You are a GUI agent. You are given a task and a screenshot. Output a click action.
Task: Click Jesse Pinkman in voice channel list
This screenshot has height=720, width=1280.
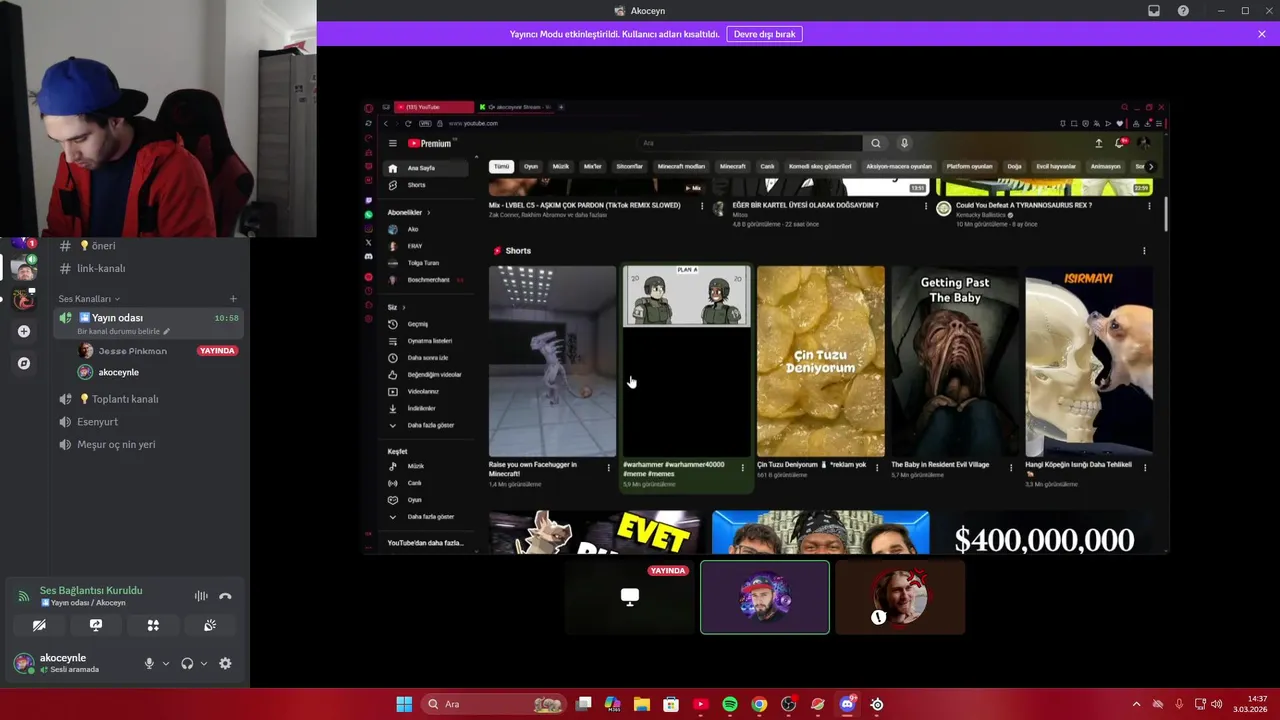coord(132,351)
